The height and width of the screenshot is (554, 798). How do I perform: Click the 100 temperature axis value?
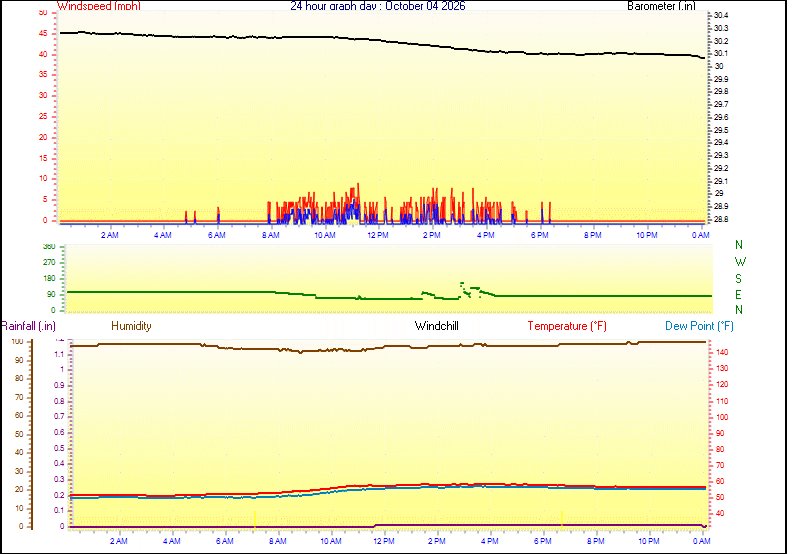722,417
